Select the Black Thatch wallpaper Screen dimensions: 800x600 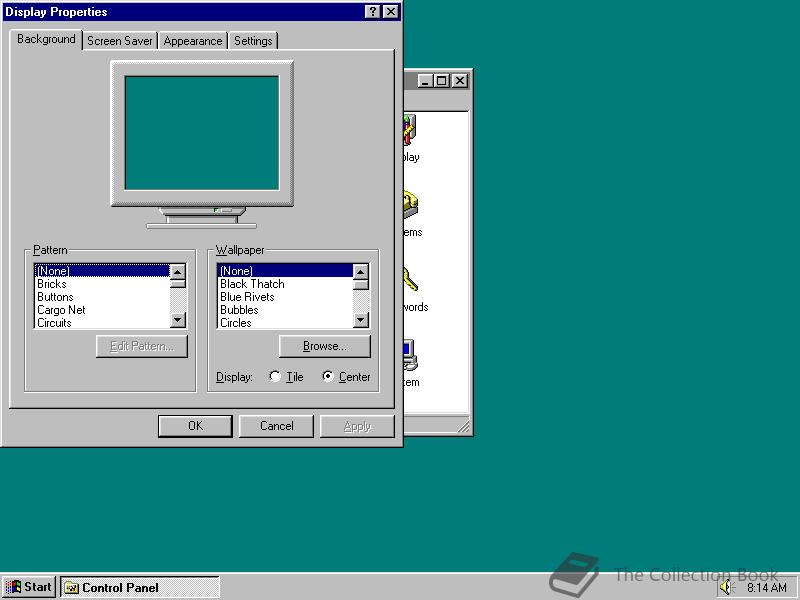tap(251, 284)
